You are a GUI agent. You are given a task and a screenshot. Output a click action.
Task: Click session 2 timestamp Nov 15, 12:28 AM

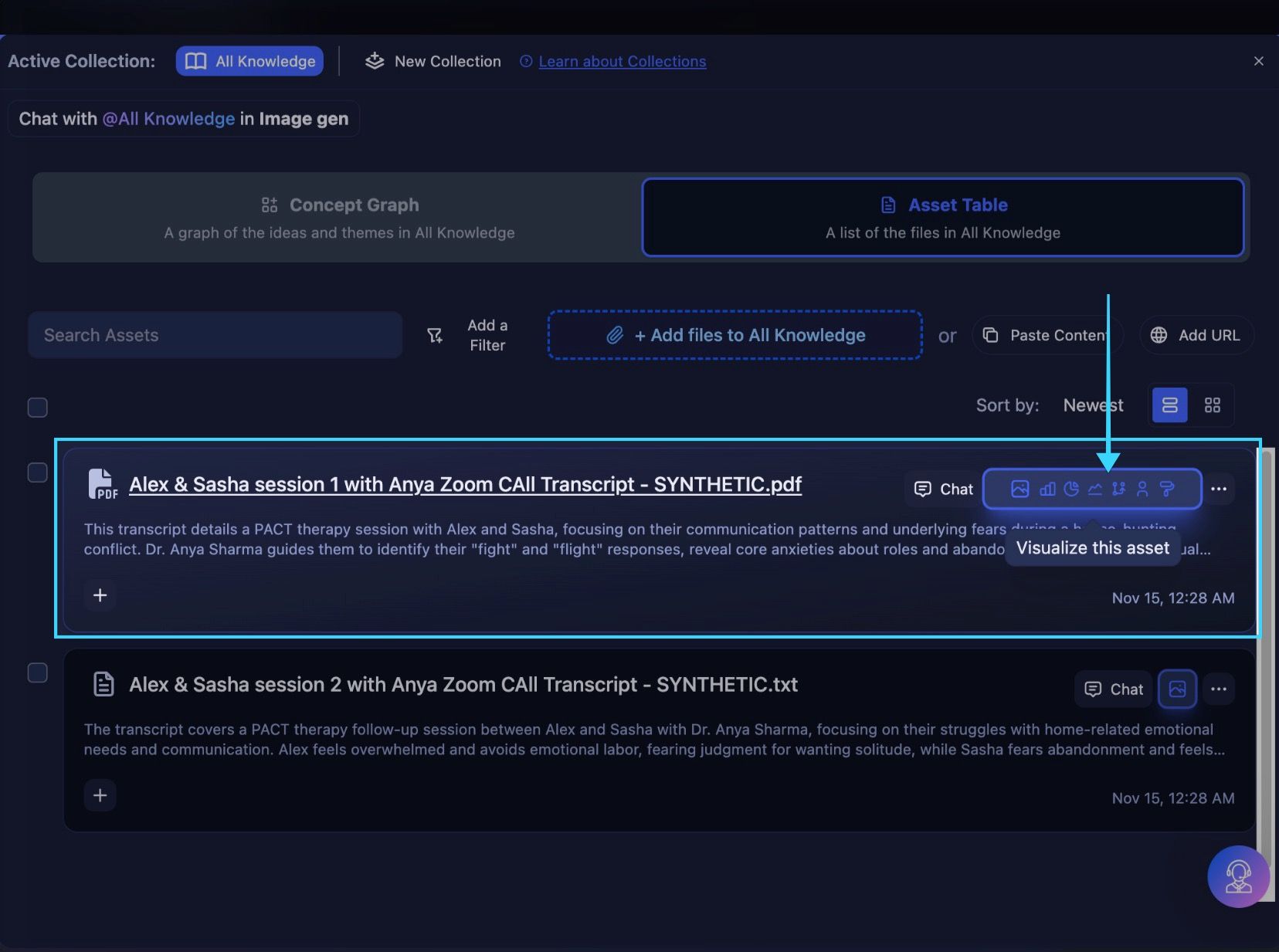(1172, 798)
